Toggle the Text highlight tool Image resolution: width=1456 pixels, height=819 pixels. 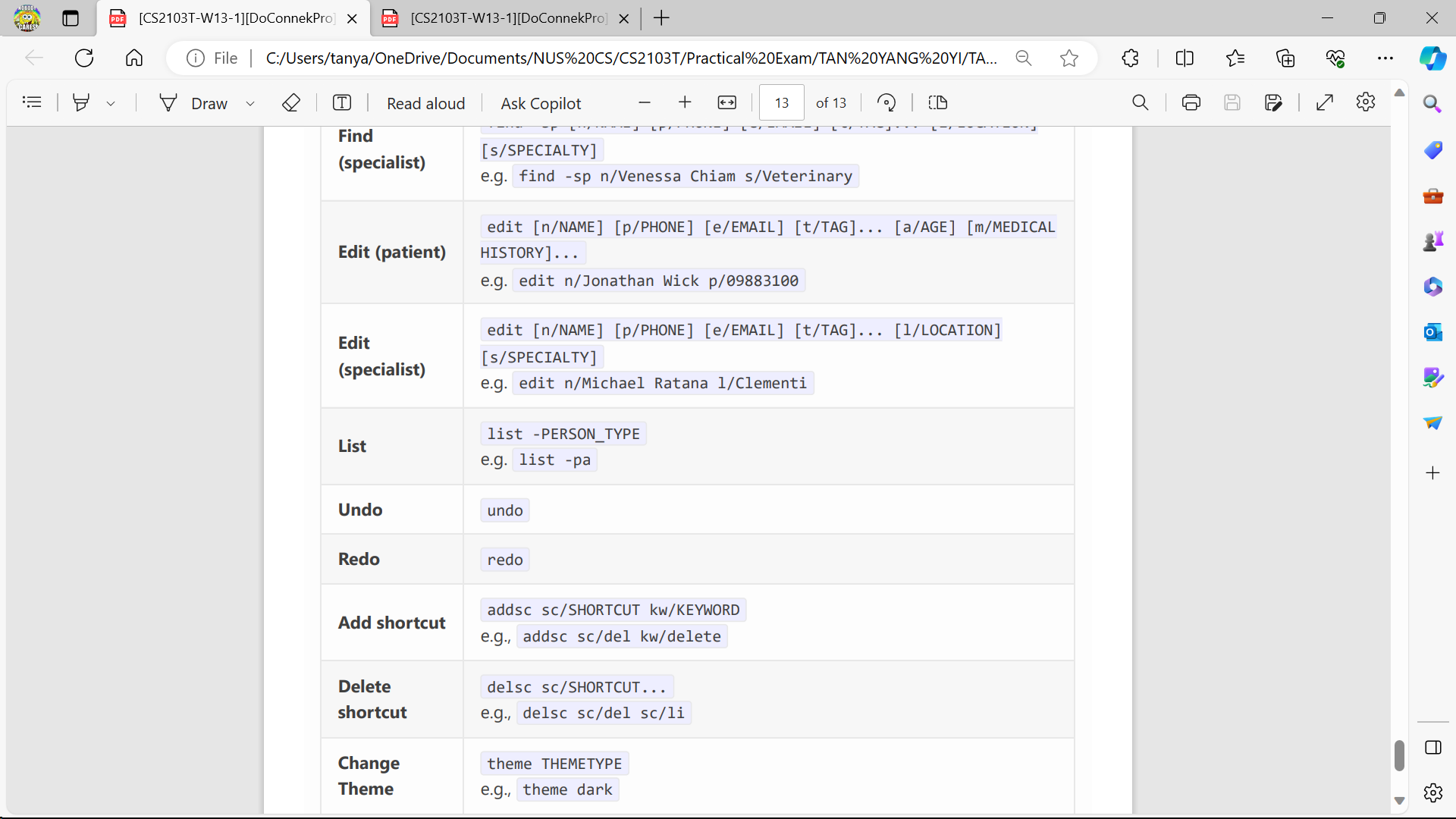coord(81,102)
